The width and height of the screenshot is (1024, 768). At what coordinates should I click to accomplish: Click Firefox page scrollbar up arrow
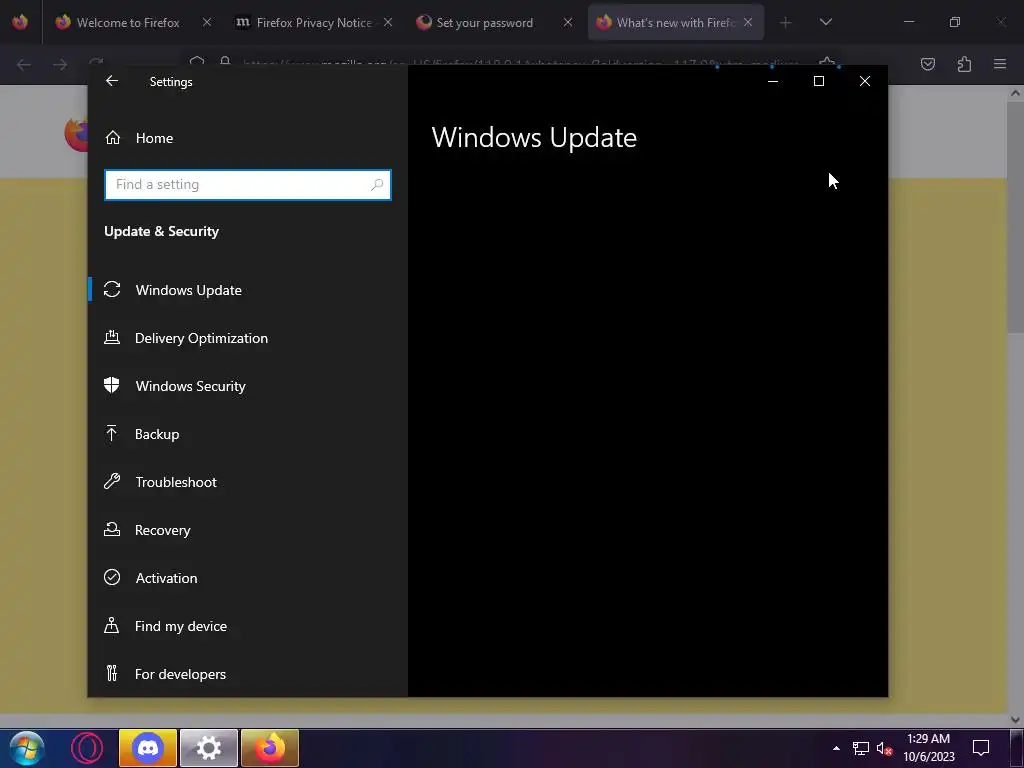(x=1015, y=93)
